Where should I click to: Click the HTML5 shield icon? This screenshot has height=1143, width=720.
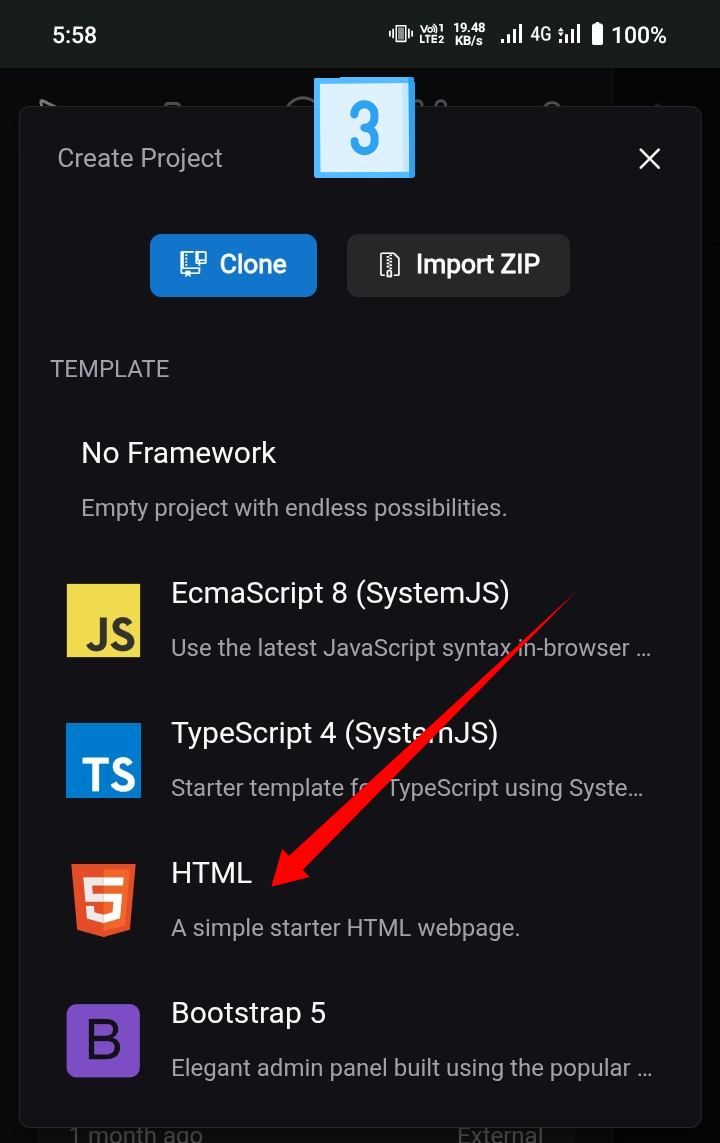tap(103, 898)
